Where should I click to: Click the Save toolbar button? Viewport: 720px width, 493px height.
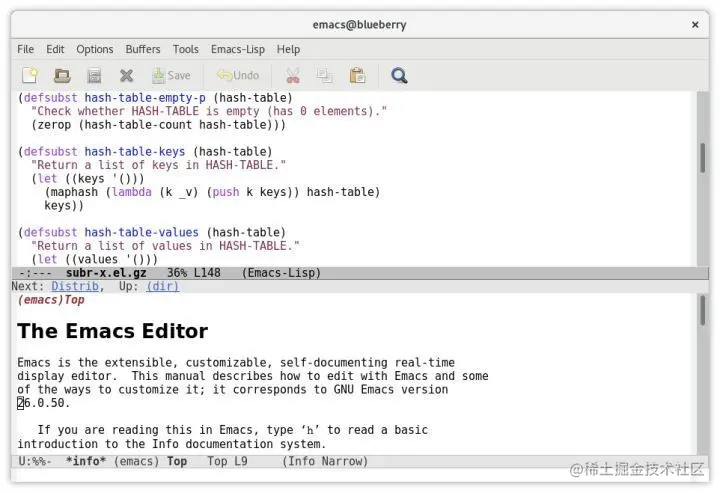click(171, 75)
